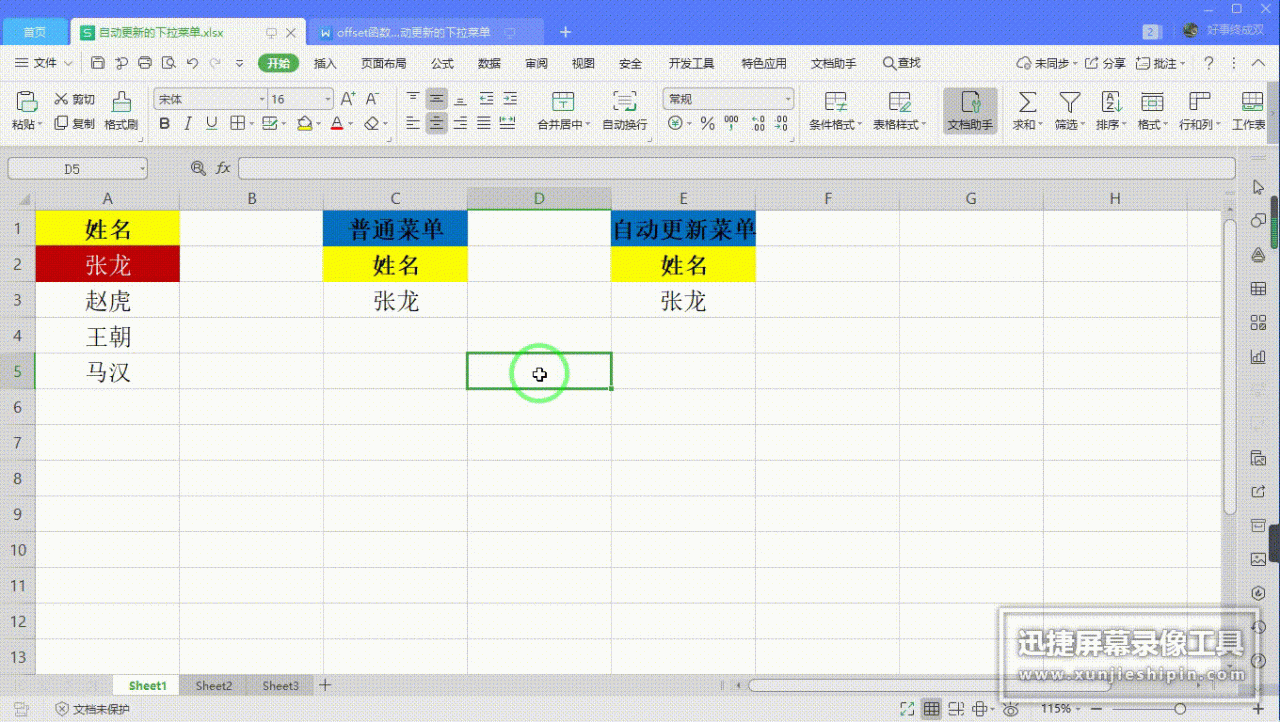Switch to the 数据 (Data) ribbon tab

point(489,63)
